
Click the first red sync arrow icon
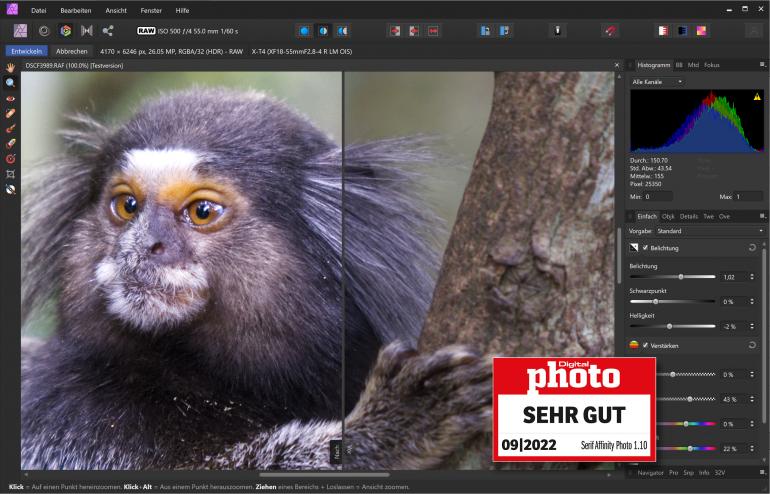tap(395, 31)
